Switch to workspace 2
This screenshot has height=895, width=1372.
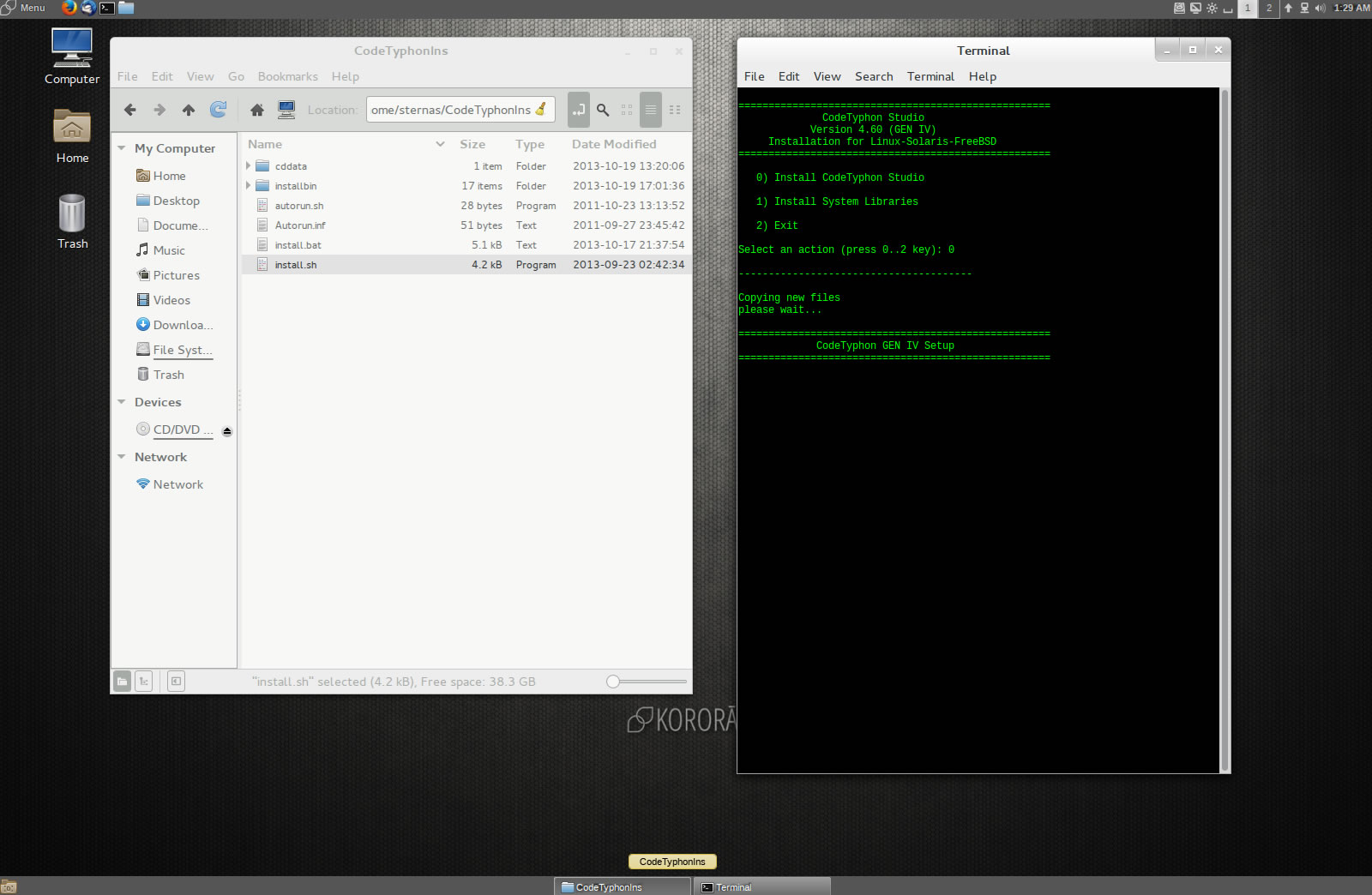coord(1269,8)
